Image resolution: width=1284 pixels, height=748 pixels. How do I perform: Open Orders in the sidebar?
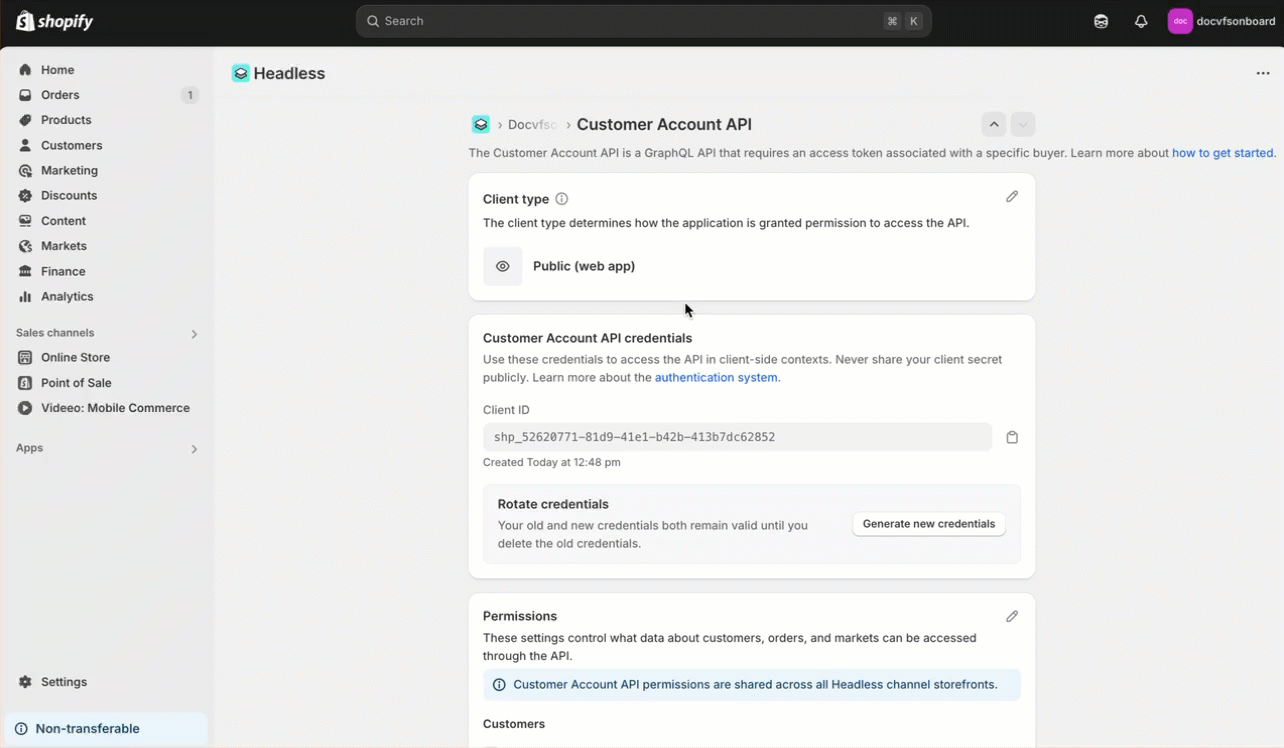pos(60,95)
